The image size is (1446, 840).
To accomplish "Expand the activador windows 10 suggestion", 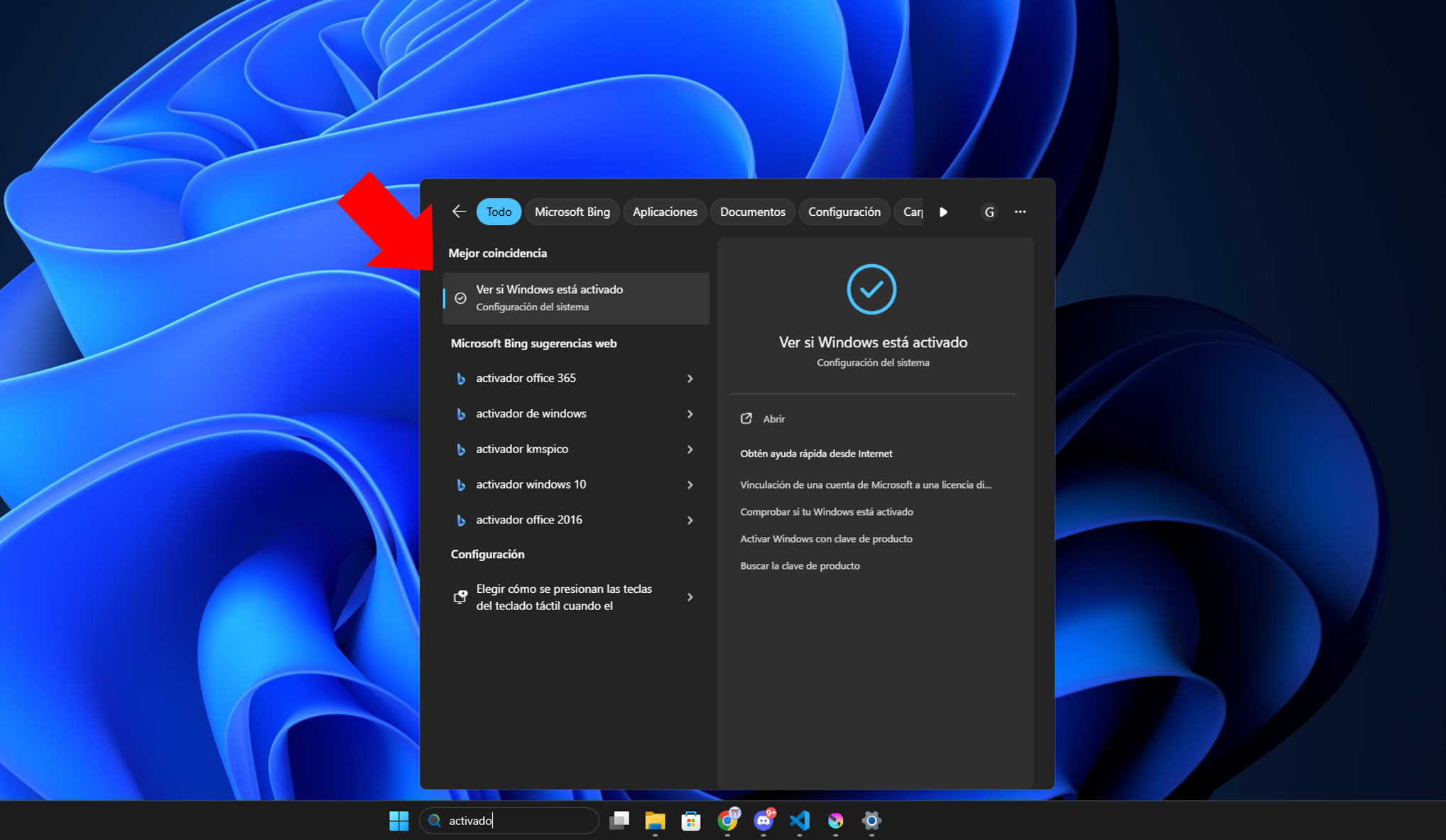I will coord(690,484).
